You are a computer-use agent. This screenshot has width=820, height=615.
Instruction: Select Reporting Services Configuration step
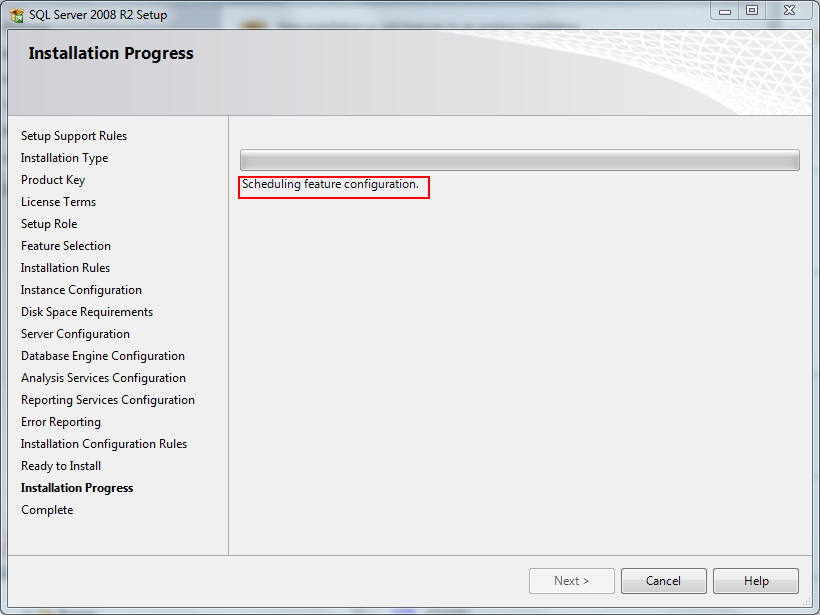[108, 400]
